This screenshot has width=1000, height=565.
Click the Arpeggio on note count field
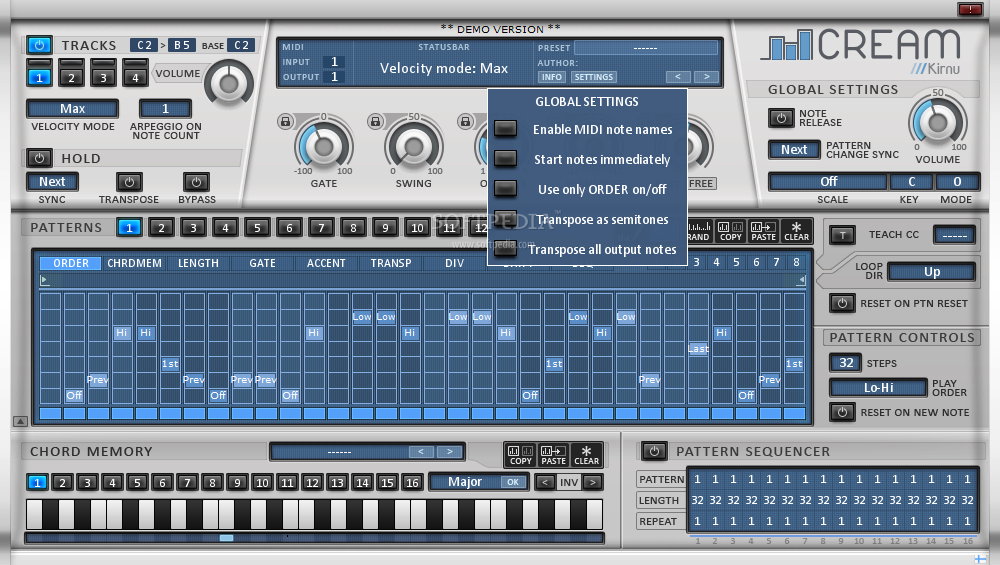(x=165, y=109)
